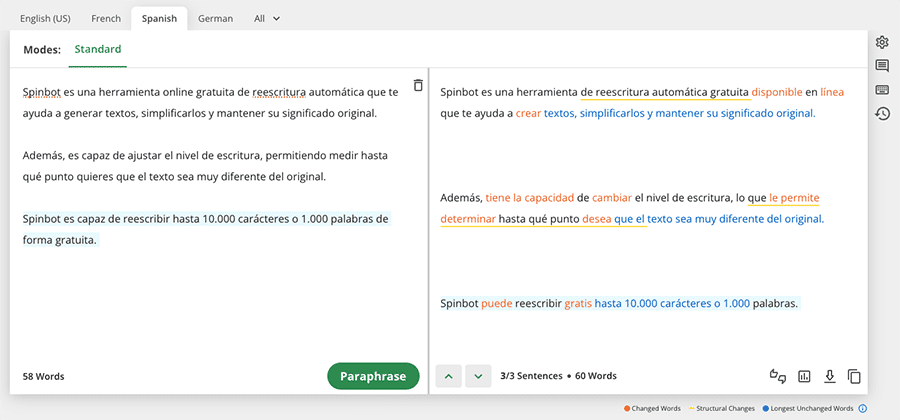The image size is (900, 420).
Task: Click the changed word "gratis"
Action: 578,304
